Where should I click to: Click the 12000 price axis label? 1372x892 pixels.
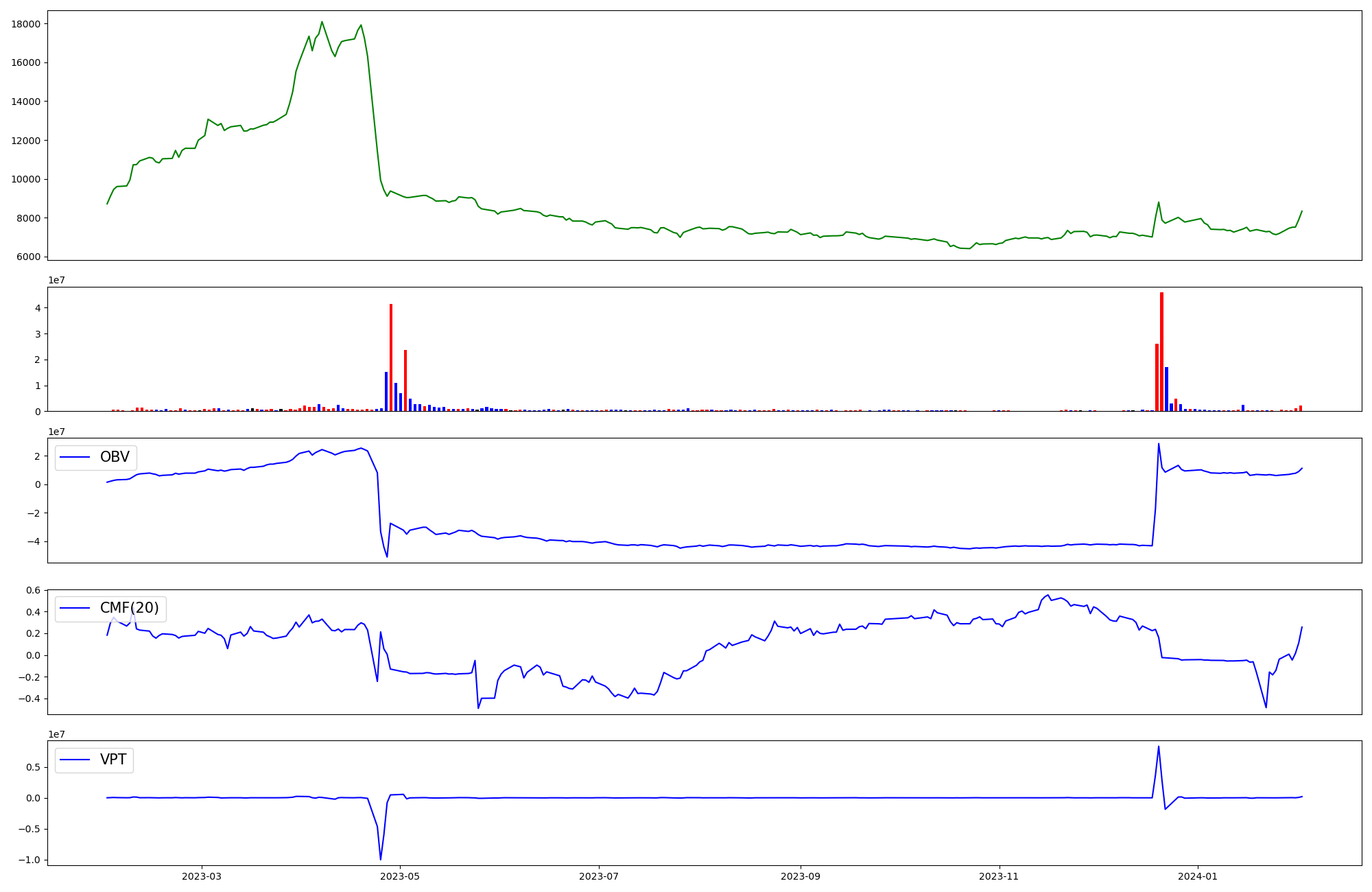click(x=26, y=141)
